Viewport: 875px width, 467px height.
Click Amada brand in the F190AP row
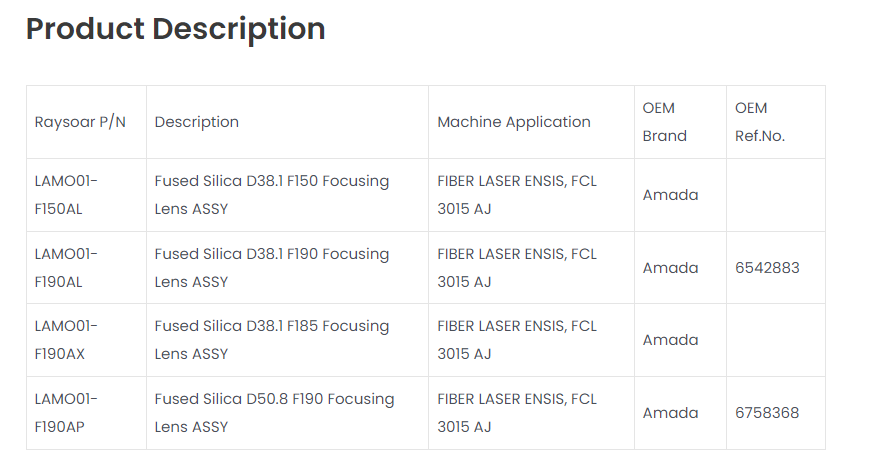click(670, 413)
